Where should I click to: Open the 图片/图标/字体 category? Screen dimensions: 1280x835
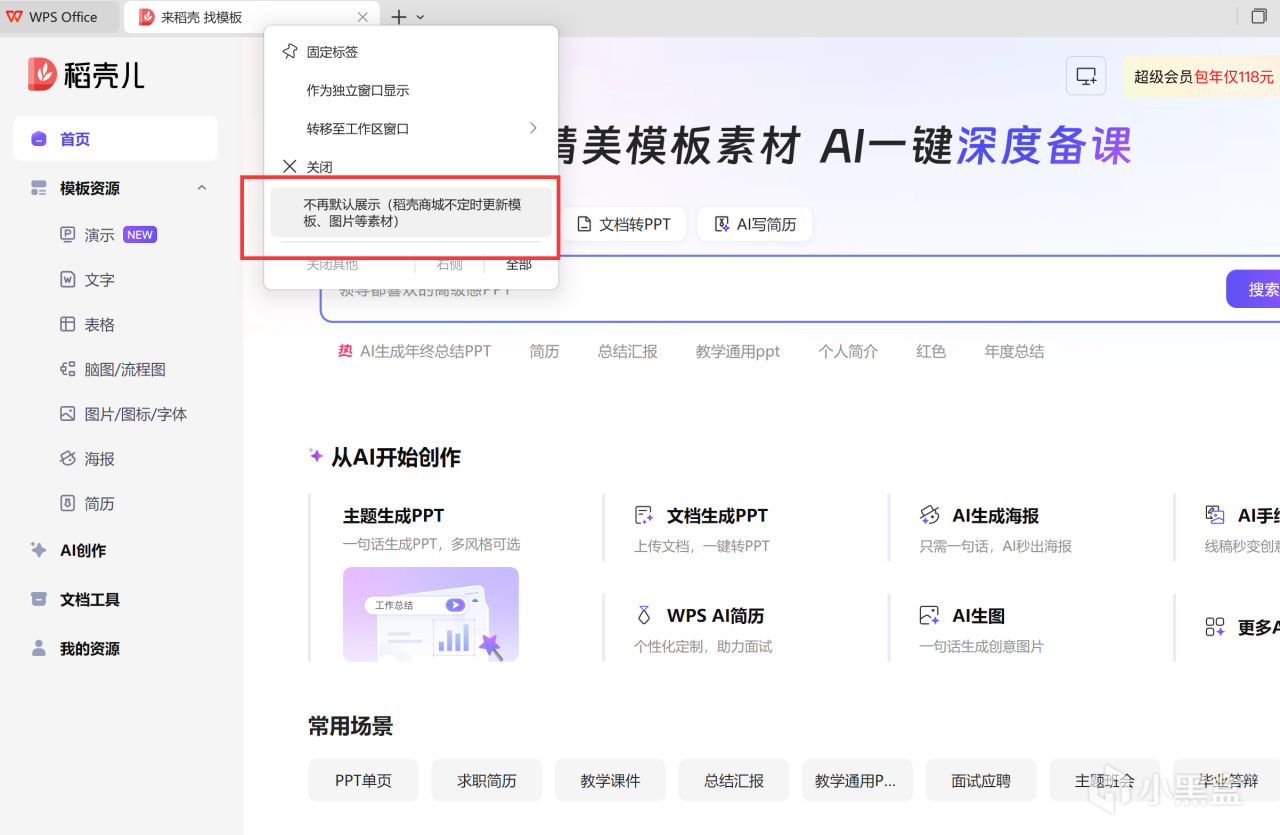(x=123, y=414)
